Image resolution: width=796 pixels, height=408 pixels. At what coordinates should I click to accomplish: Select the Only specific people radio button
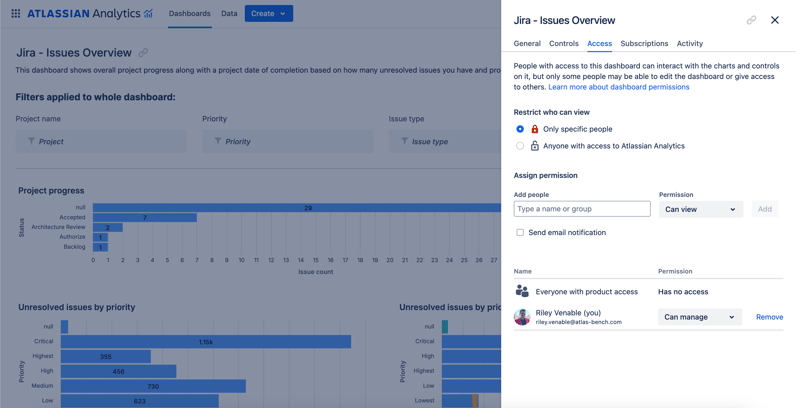520,129
